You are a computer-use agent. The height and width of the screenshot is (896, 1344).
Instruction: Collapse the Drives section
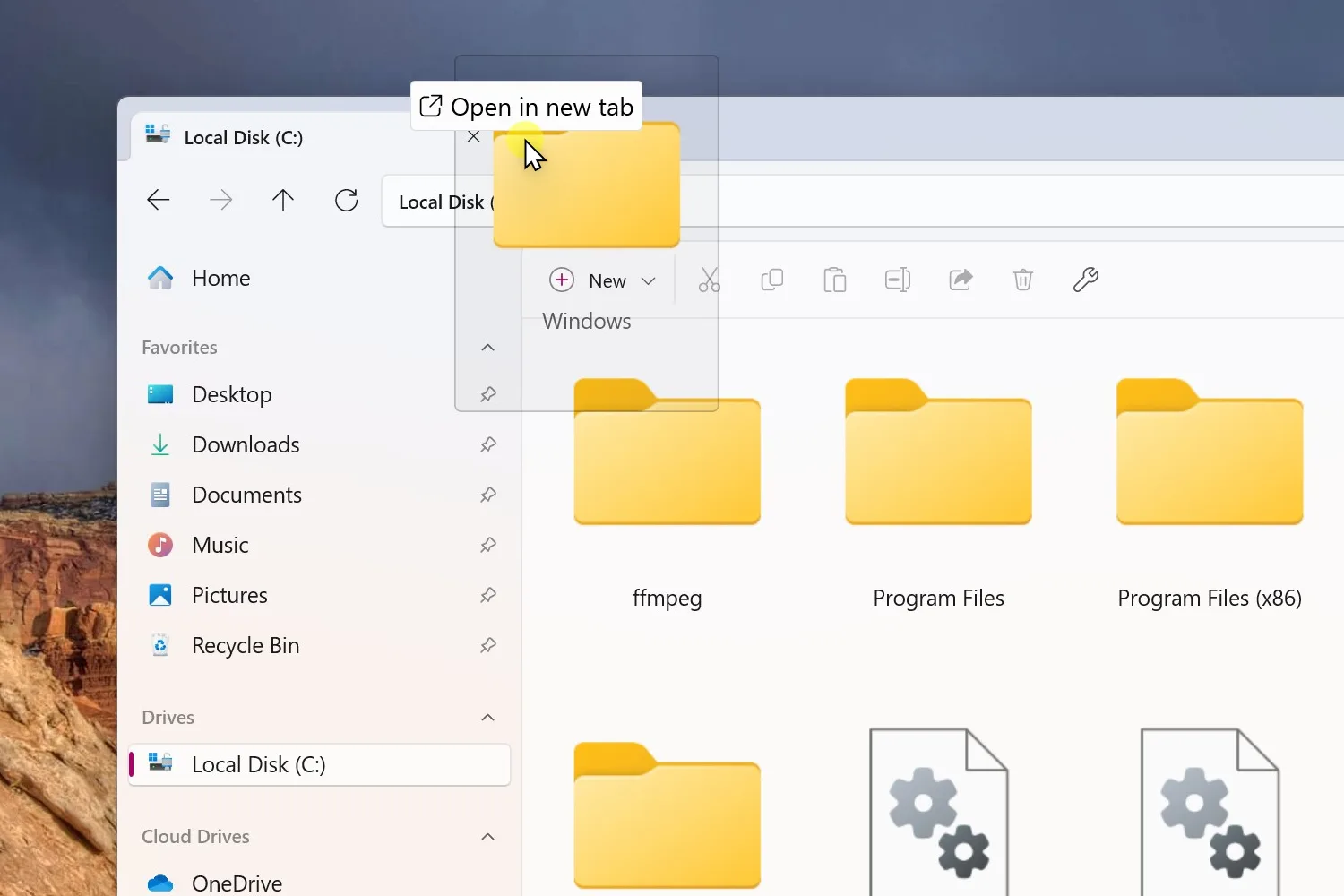[x=488, y=717]
